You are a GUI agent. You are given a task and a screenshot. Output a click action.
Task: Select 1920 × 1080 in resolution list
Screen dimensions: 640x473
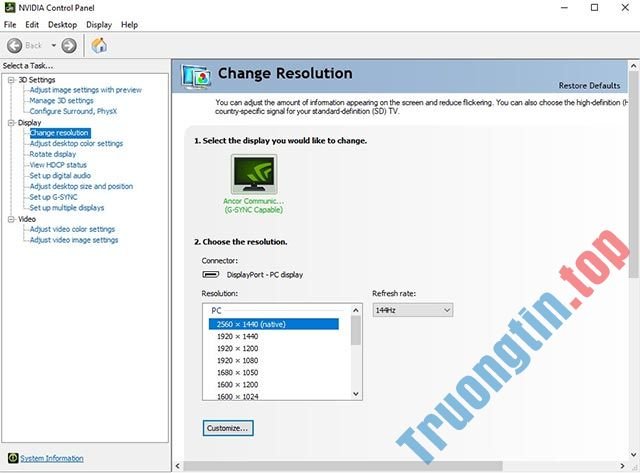pyautogui.click(x=238, y=359)
